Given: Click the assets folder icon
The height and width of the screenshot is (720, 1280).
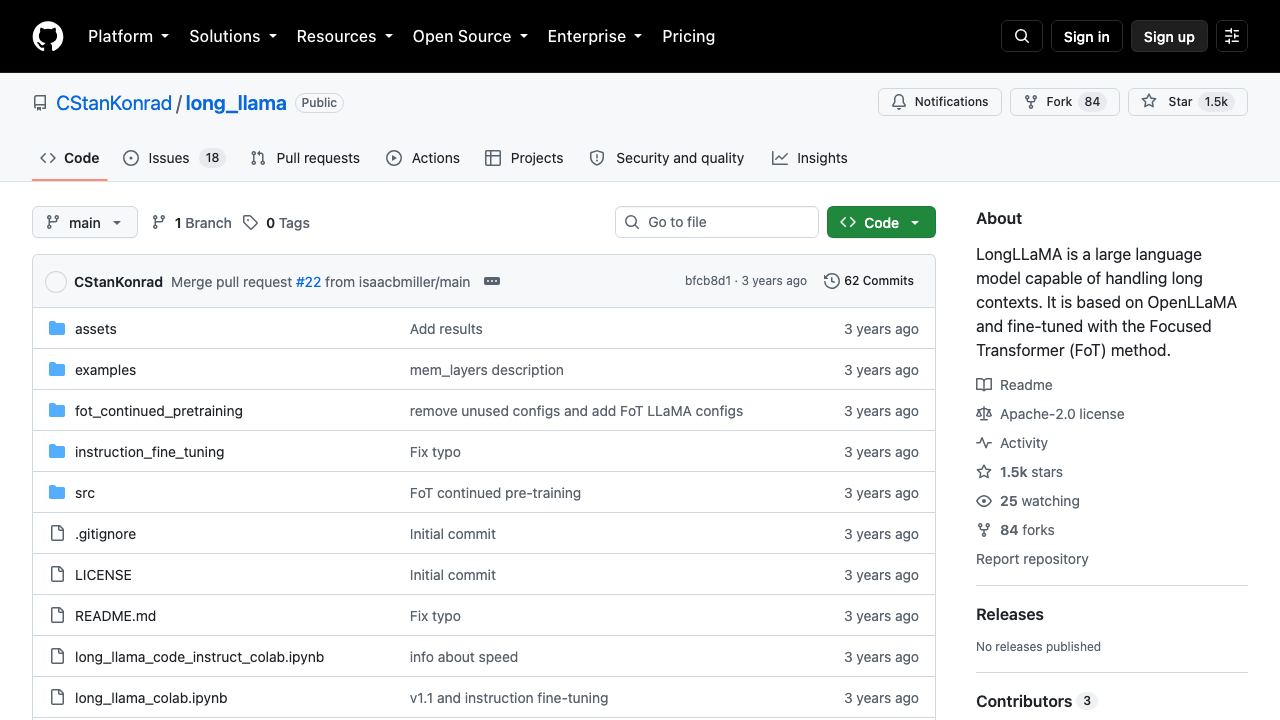Looking at the screenshot, I should [x=57, y=329].
